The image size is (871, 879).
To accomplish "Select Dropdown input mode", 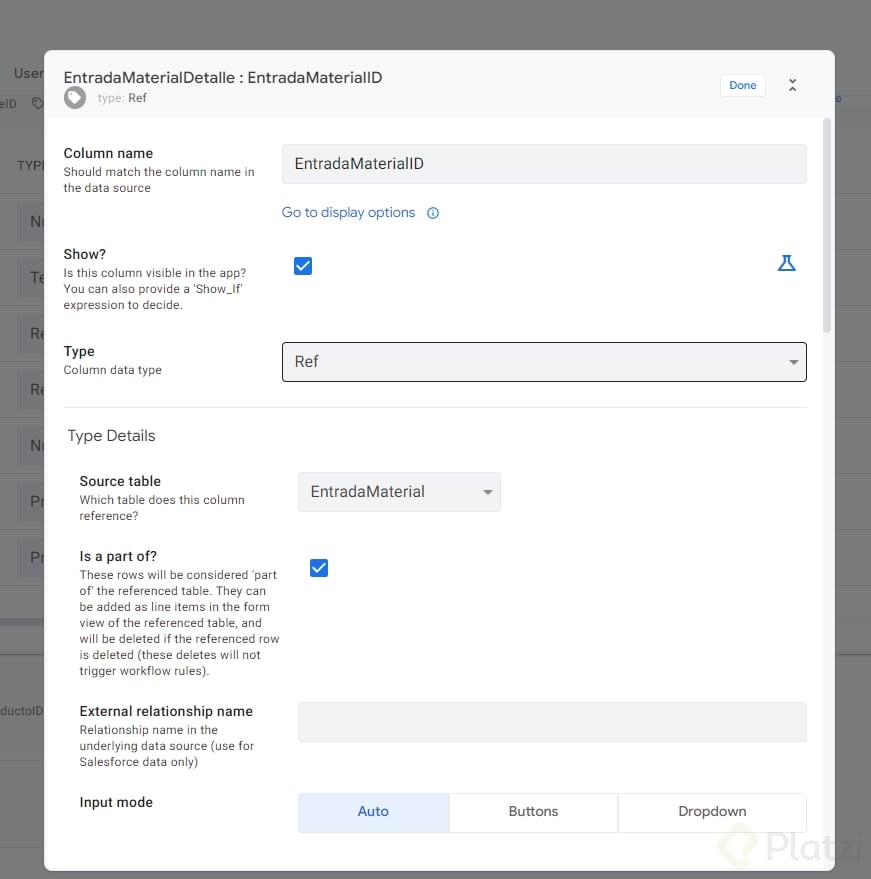I will click(x=712, y=812).
